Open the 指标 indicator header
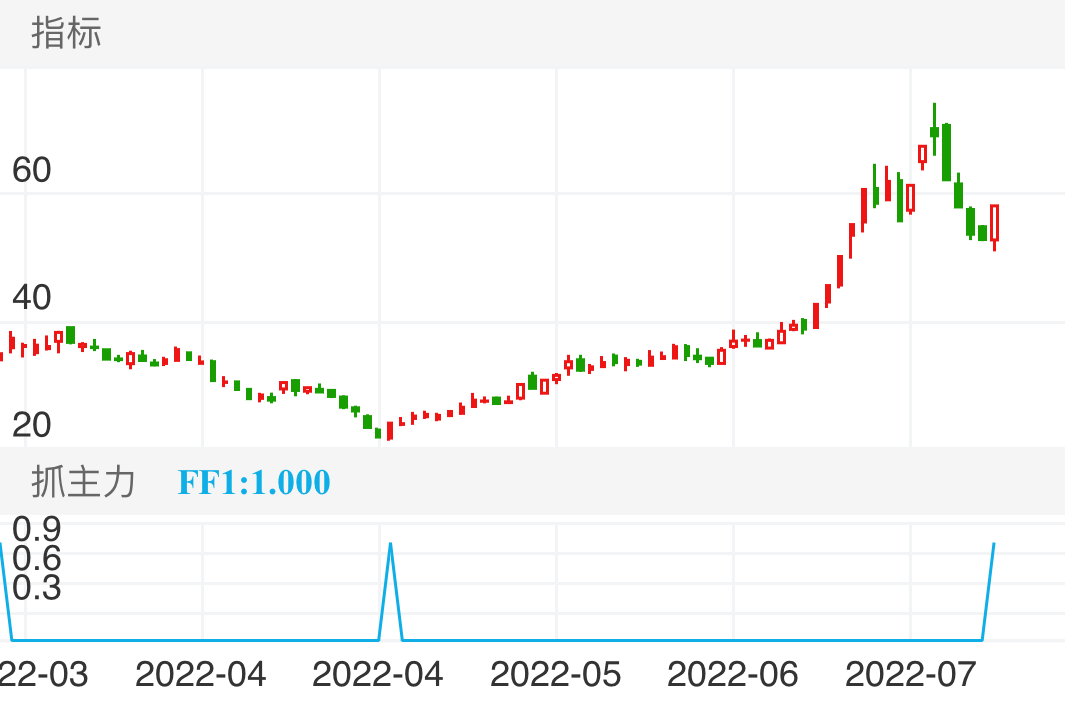 [x=67, y=33]
